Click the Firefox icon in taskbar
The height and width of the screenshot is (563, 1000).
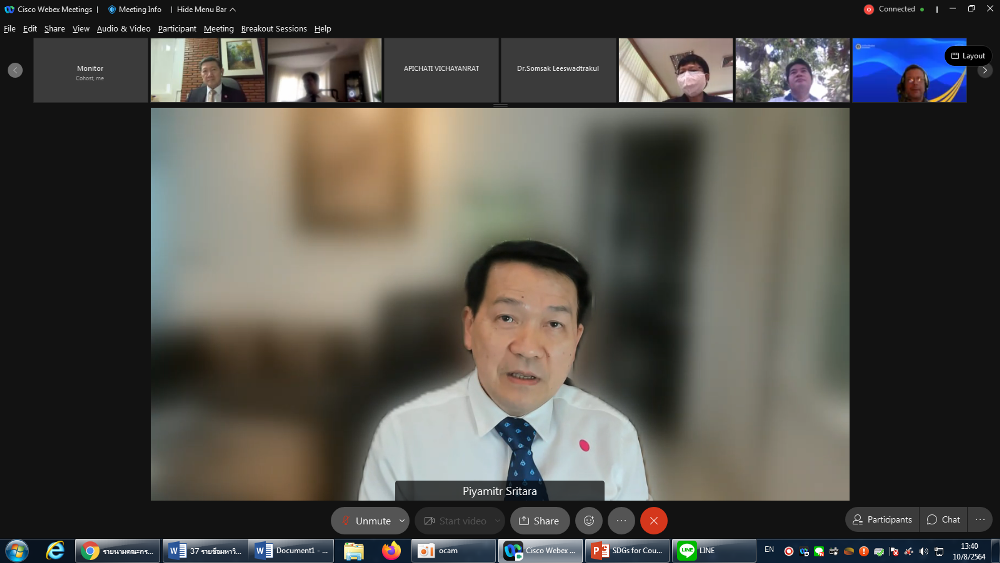391,551
